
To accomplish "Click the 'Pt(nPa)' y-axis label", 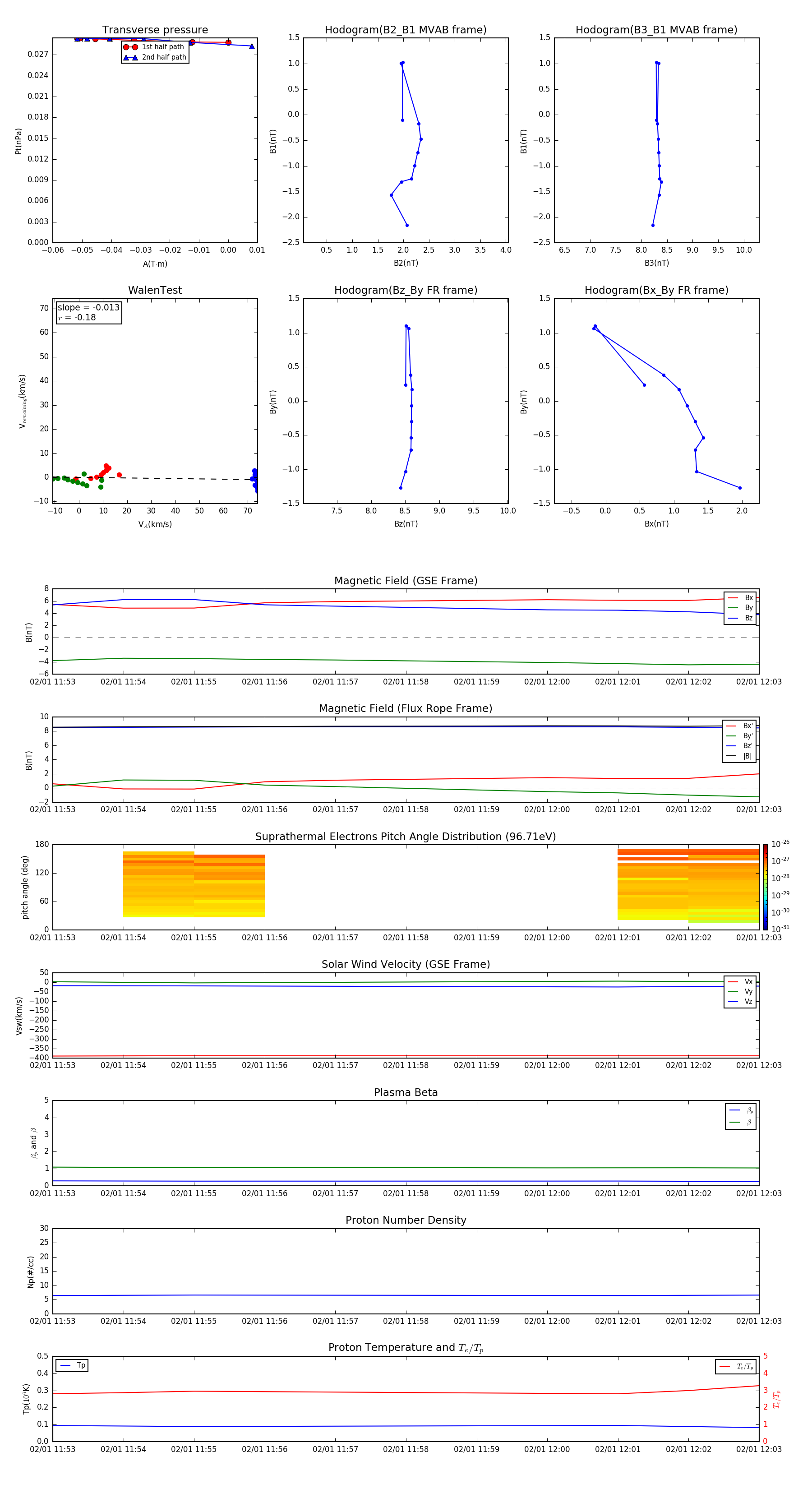I will [x=18, y=141].
